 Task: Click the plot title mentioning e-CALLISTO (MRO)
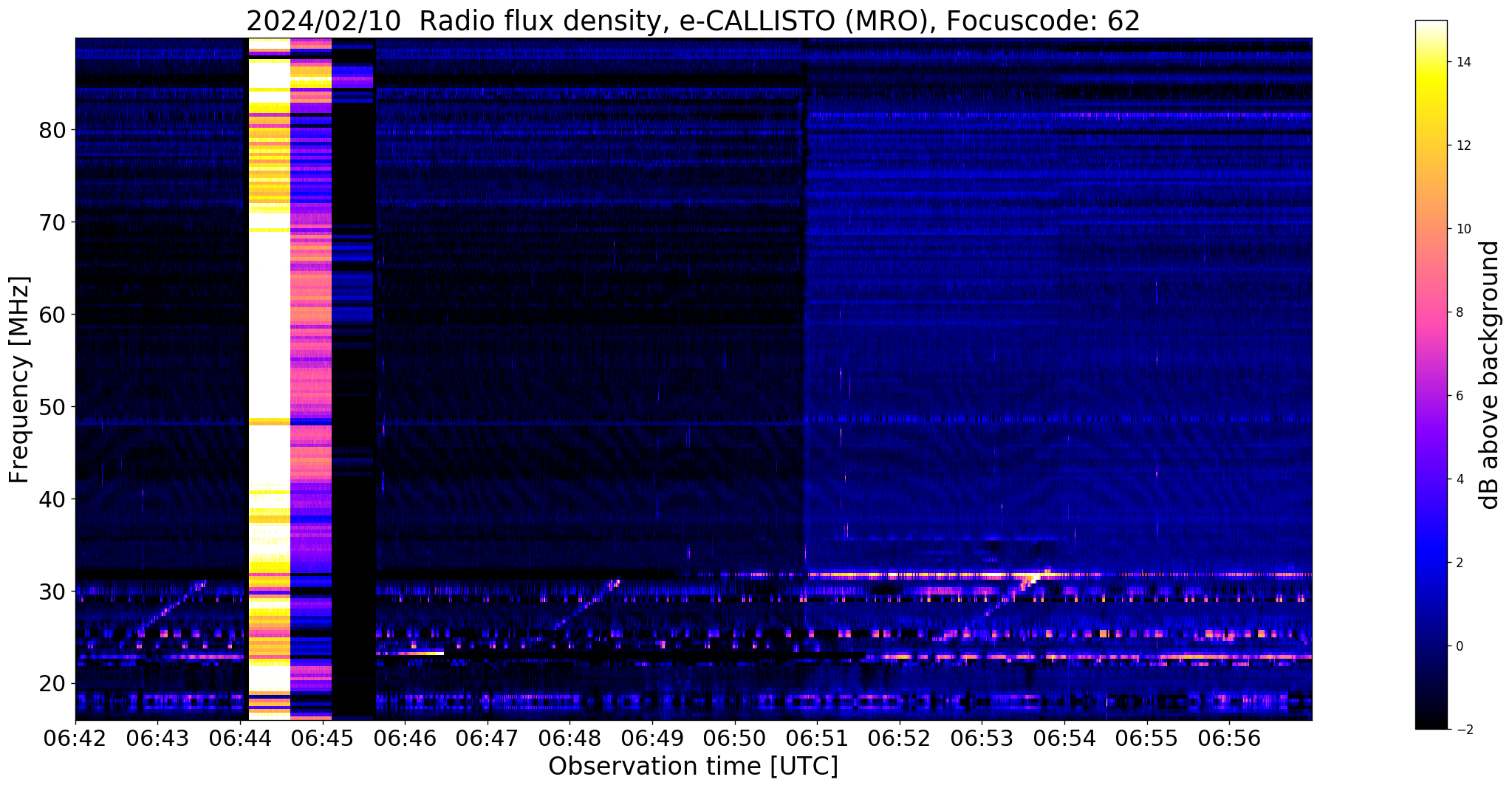[x=693, y=21]
